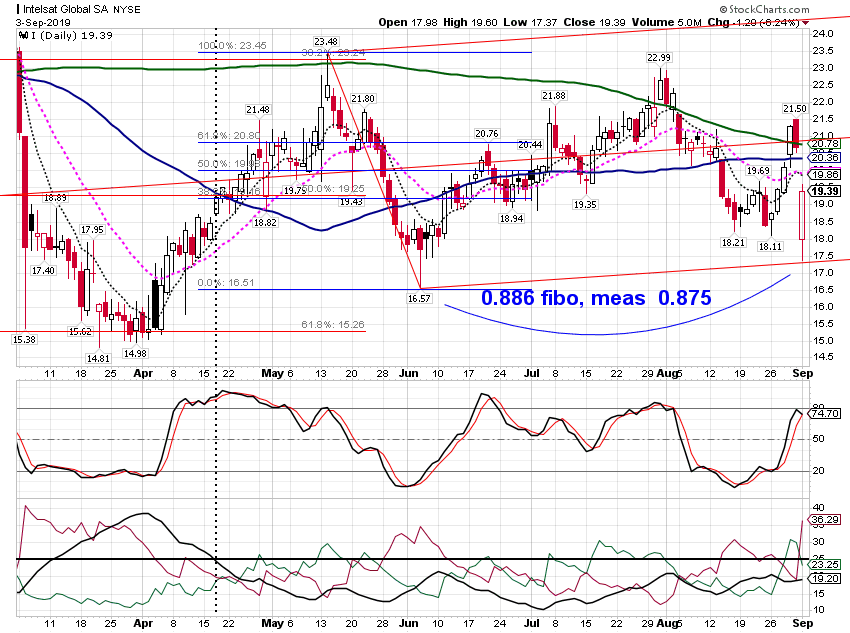Click the 36.29 indicator value tag
Image resolution: width=850 pixels, height=633 pixels.
click(825, 520)
